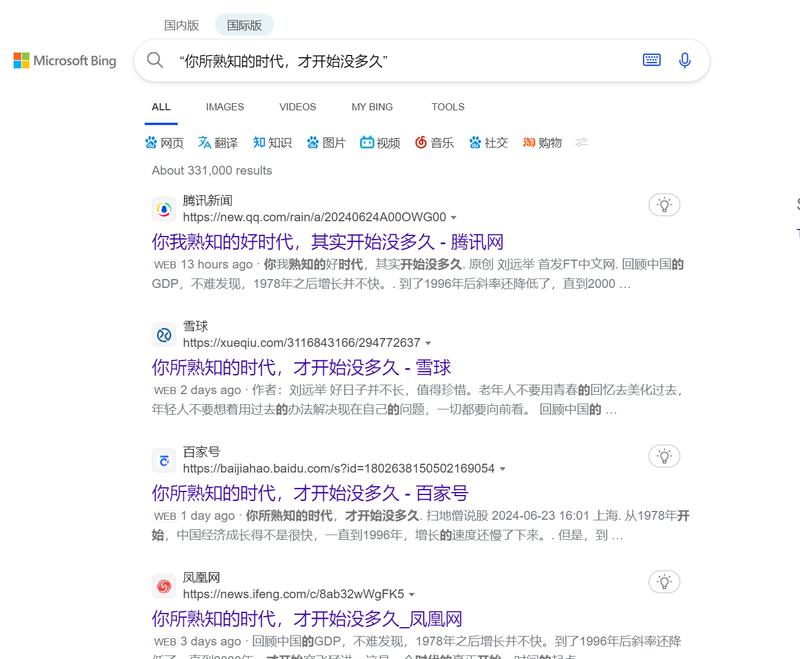Click the 雪球 site favicon

tap(164, 335)
